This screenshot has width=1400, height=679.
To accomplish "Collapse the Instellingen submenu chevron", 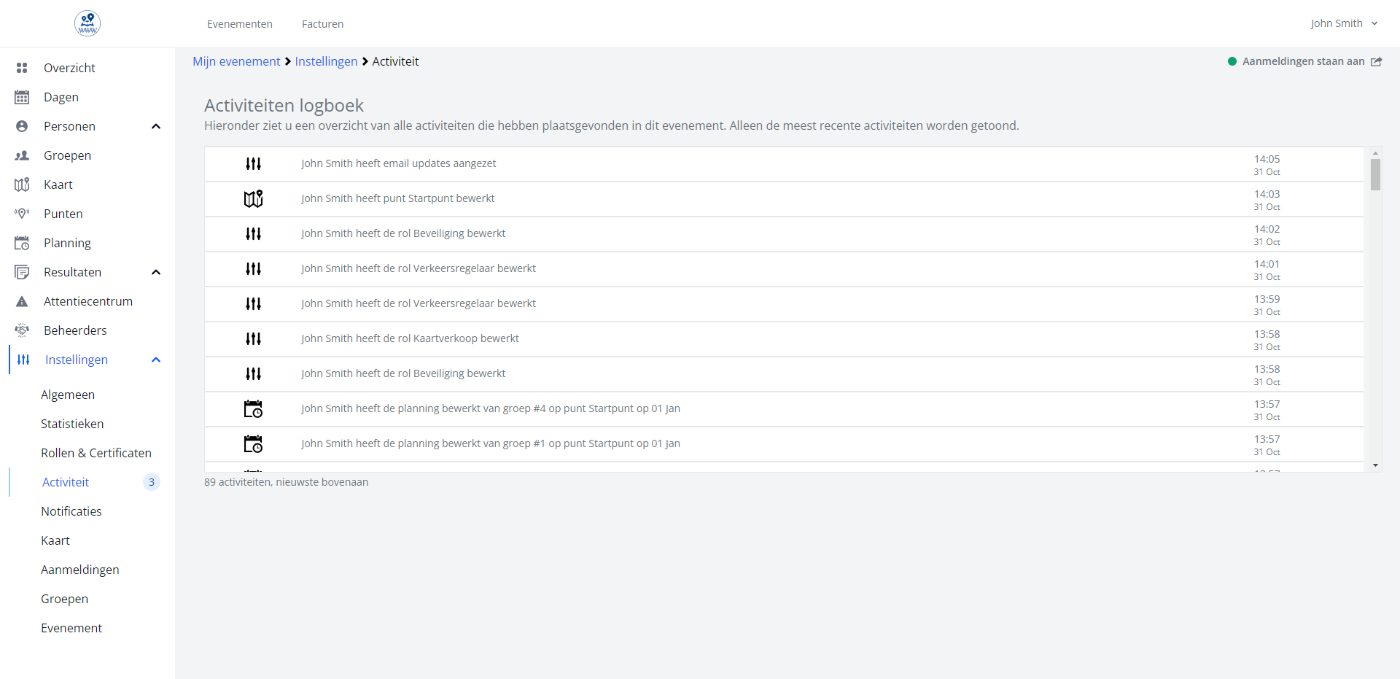I will point(156,360).
